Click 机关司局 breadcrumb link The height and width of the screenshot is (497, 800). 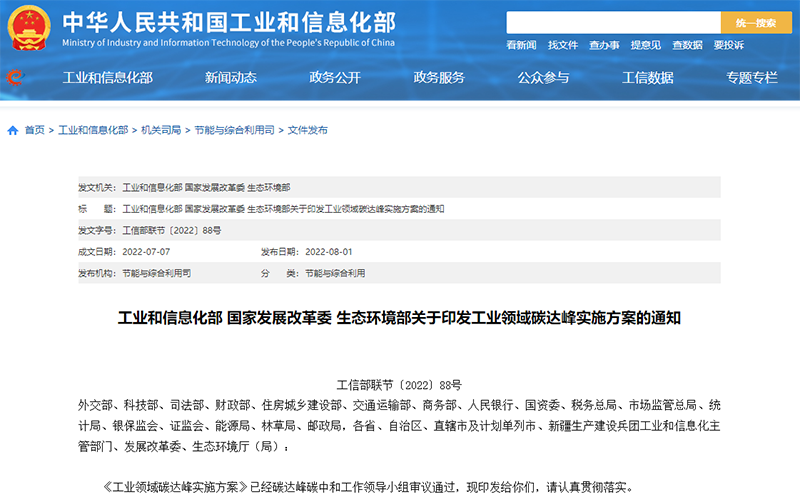(x=161, y=130)
